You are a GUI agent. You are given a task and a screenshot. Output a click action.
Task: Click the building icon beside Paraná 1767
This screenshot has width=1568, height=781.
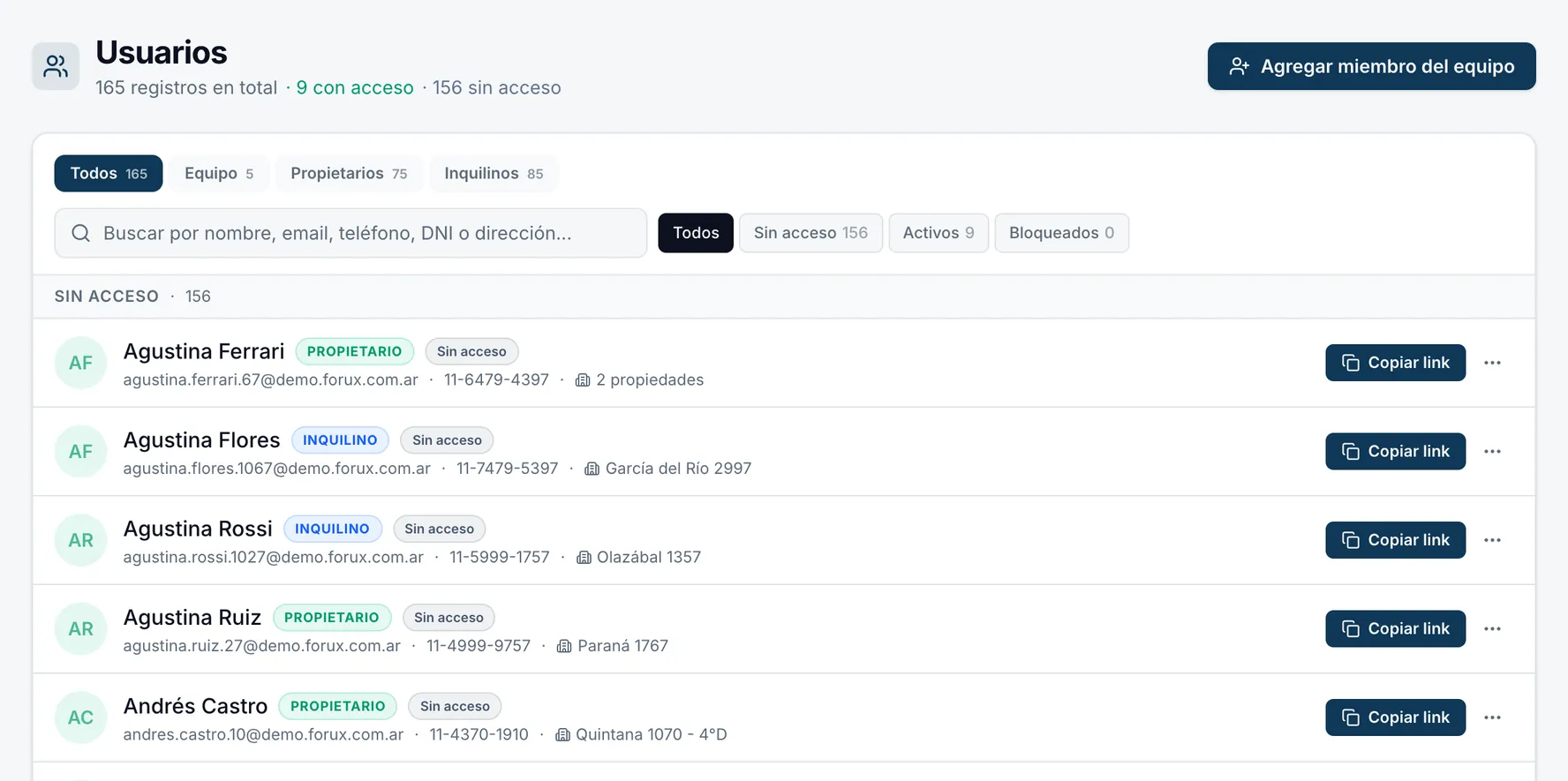click(564, 646)
